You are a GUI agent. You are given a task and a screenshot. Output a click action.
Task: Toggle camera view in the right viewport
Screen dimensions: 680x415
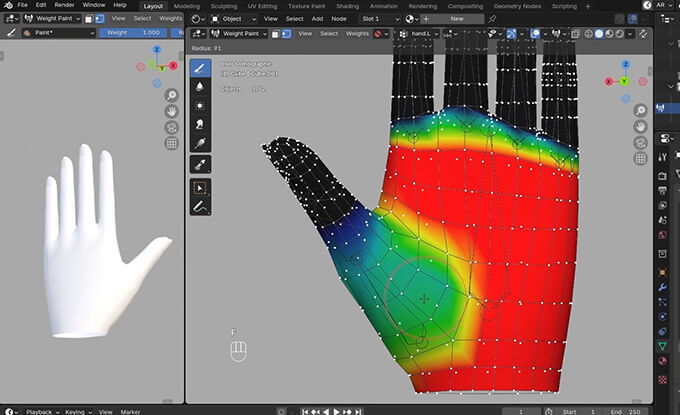click(x=640, y=142)
